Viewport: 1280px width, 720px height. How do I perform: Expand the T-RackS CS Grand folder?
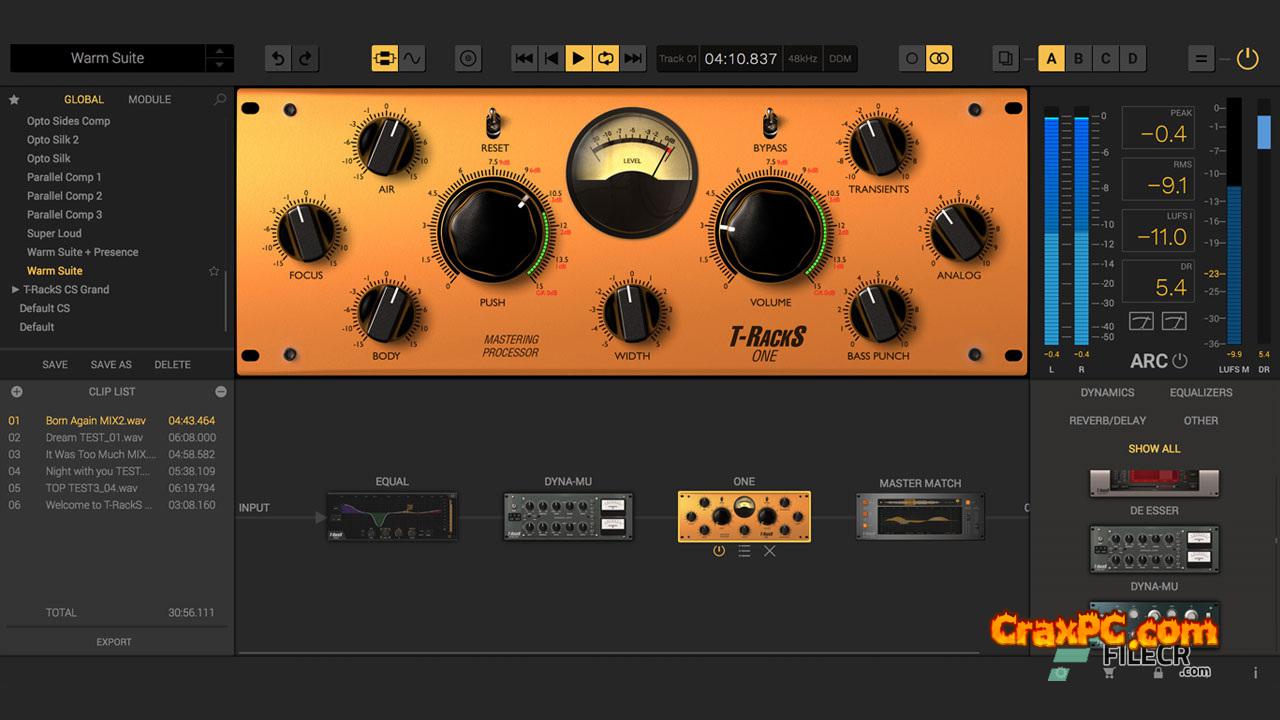[x=16, y=290]
